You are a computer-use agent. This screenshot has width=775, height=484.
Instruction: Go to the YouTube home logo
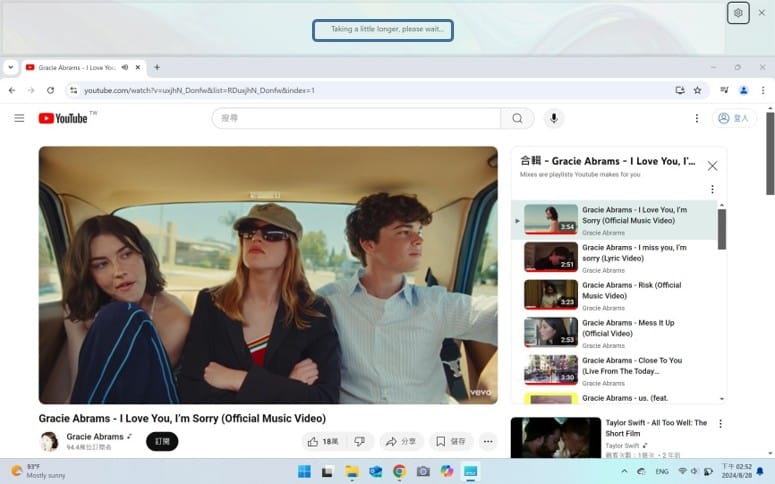[63, 118]
